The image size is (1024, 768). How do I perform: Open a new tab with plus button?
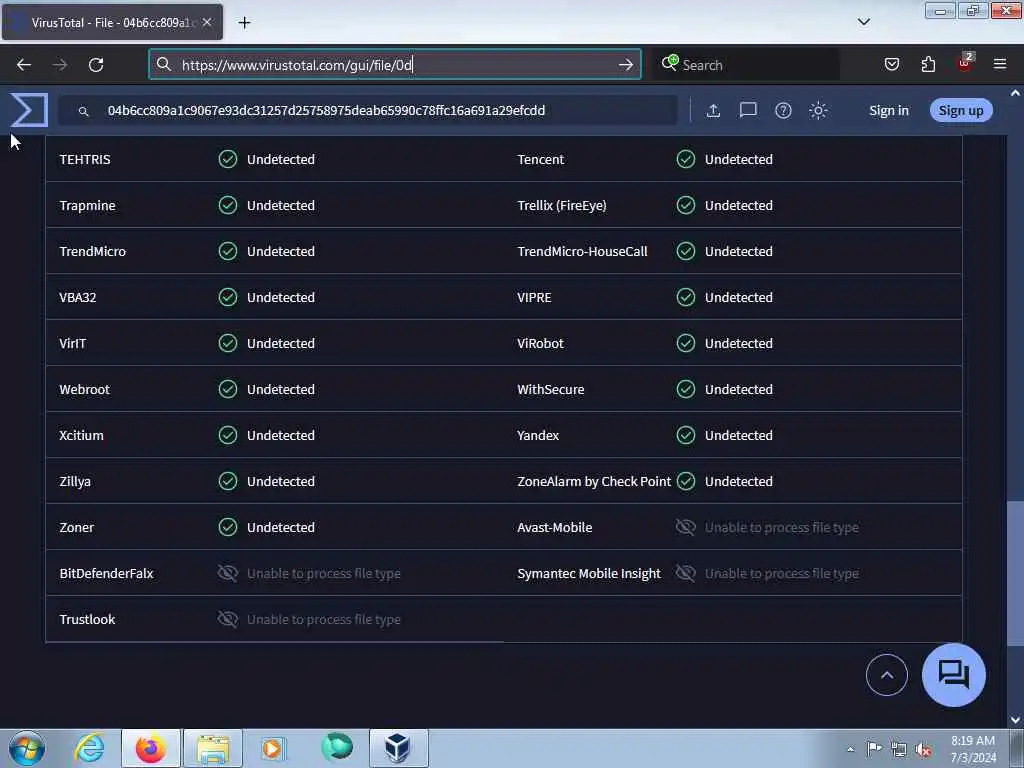[244, 23]
